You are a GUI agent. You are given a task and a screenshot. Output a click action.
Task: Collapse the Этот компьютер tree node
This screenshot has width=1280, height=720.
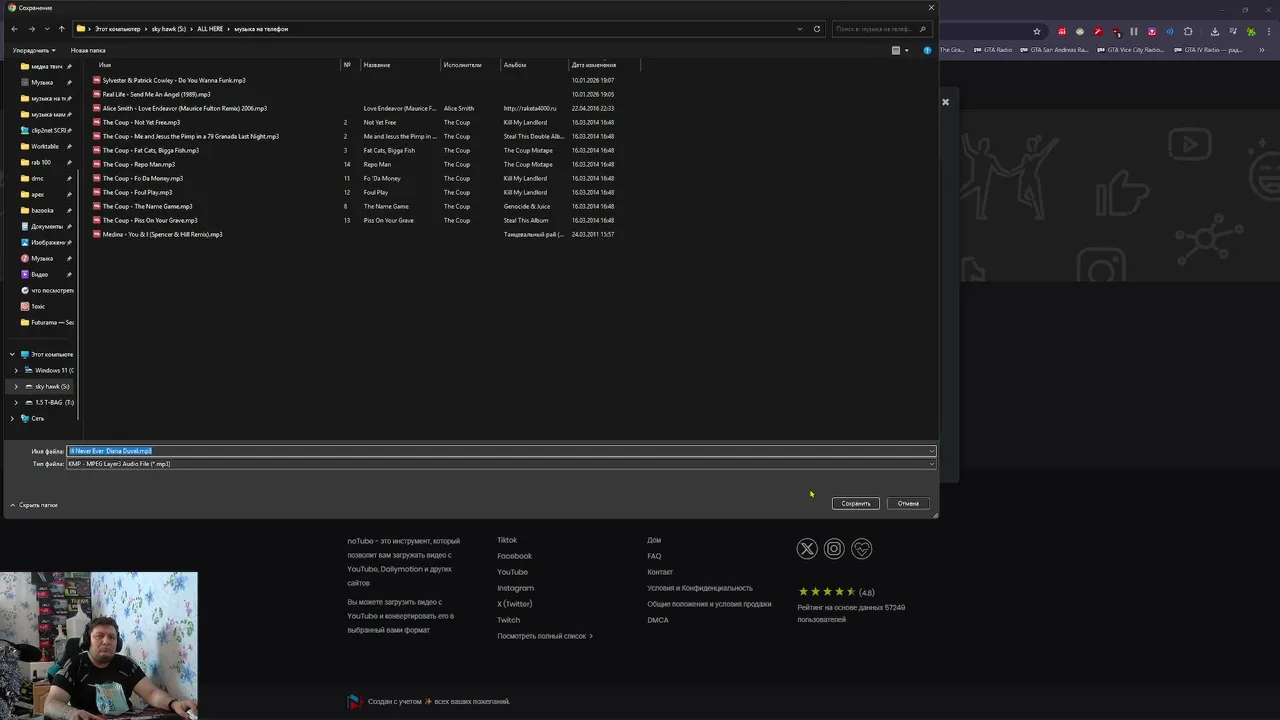[x=12, y=354]
